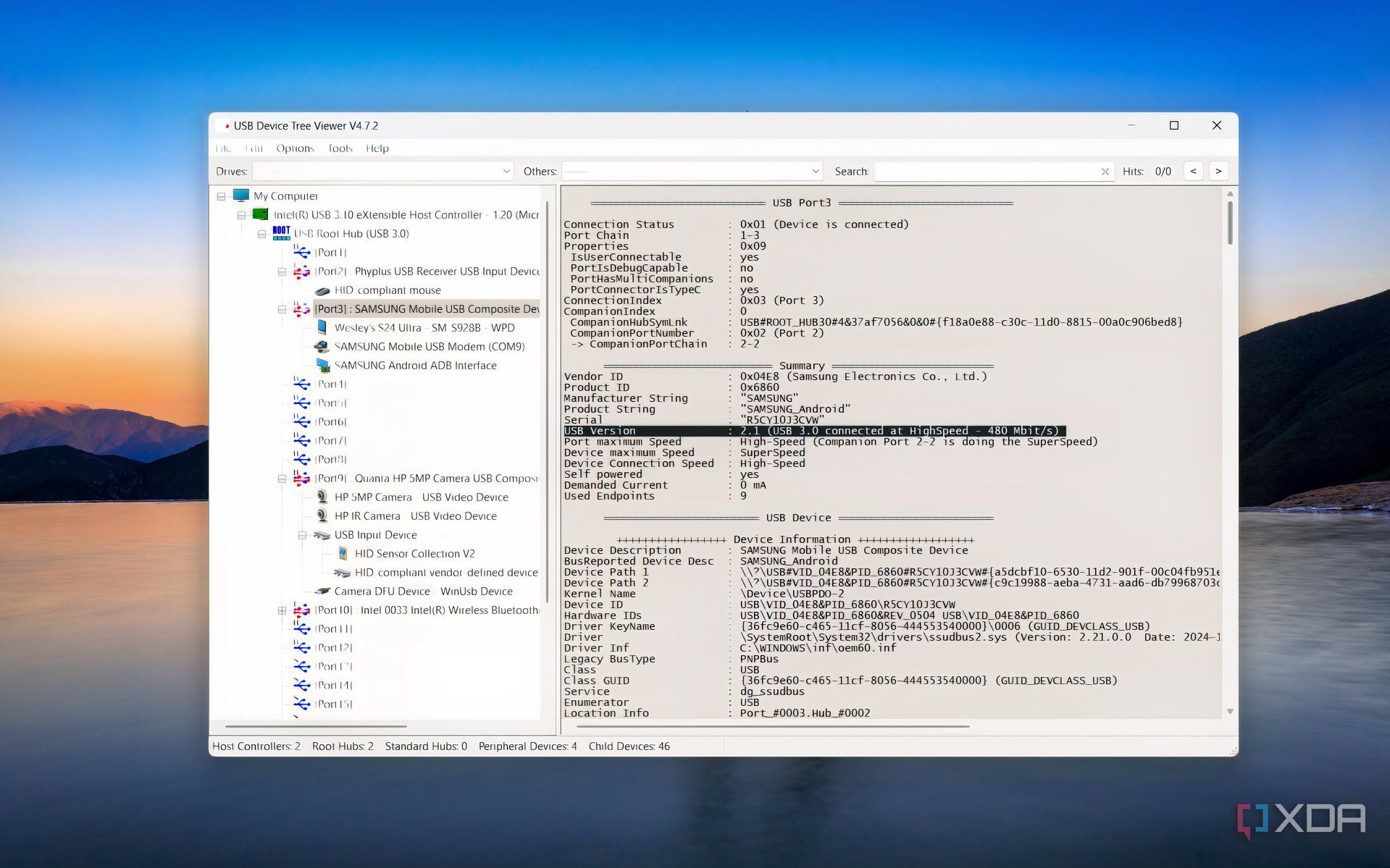1390x868 pixels.
Task: Click the modem icon for SAMSUNG Mobile USB Modem
Action: coord(322,347)
